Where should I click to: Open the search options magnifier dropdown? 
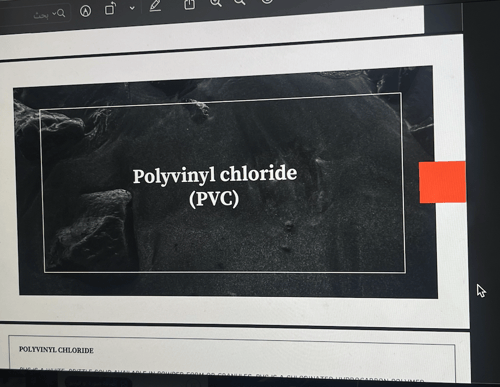coord(59,13)
